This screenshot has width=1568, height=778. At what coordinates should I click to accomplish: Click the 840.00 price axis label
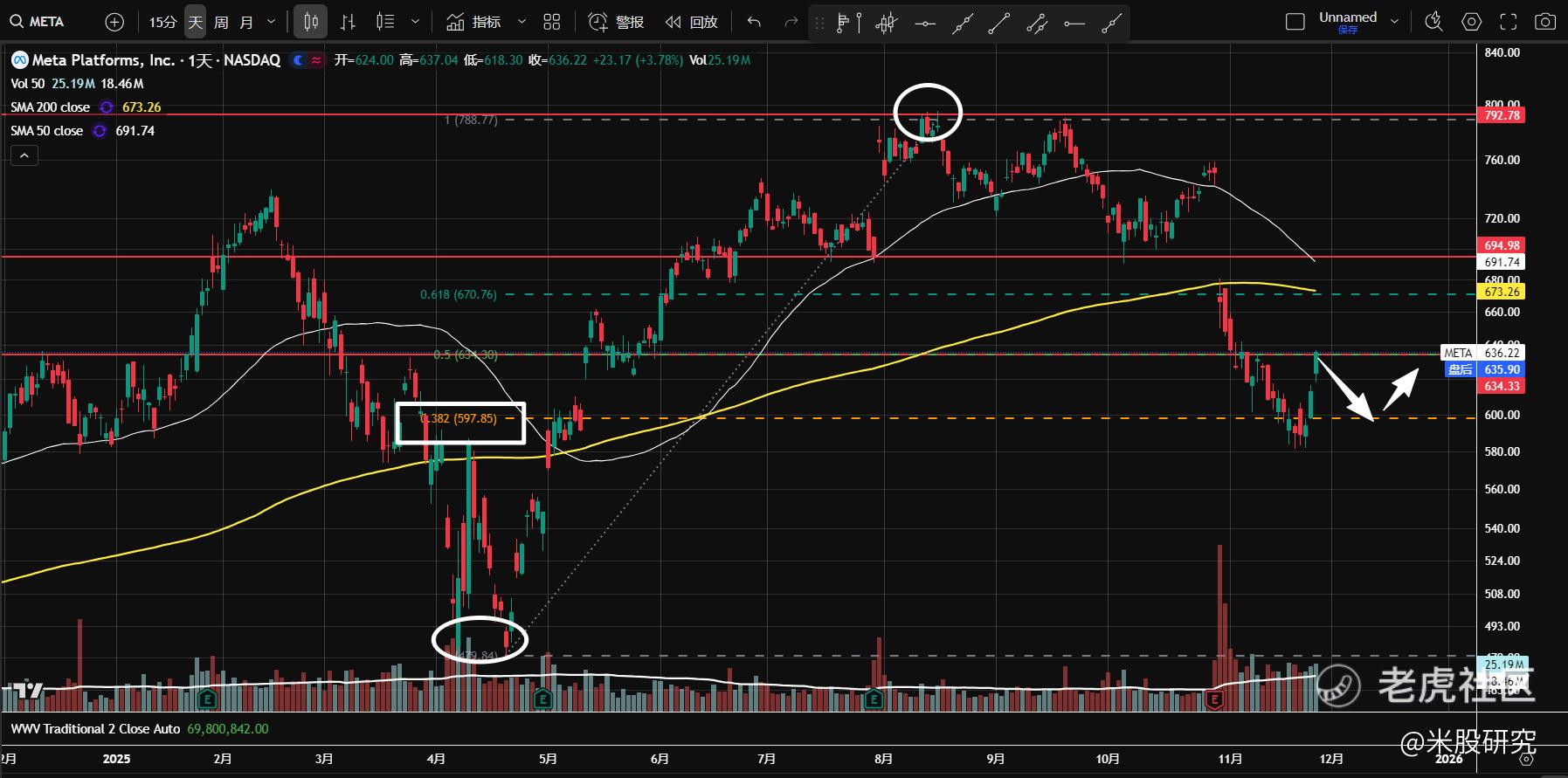1502,52
